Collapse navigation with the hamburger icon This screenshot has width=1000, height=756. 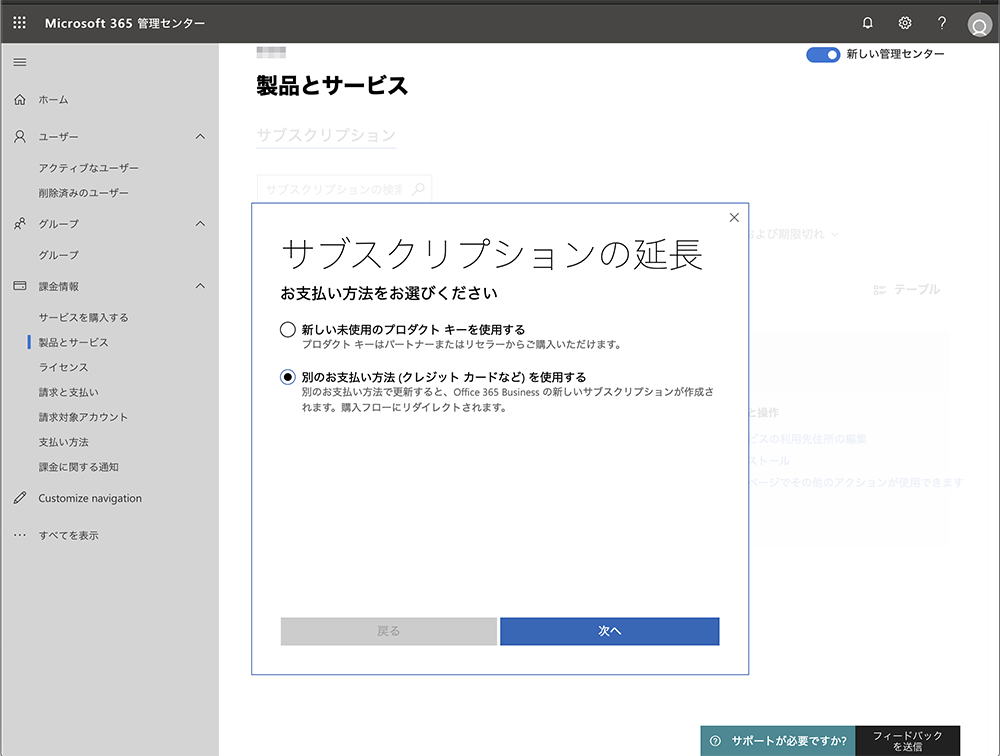20,62
